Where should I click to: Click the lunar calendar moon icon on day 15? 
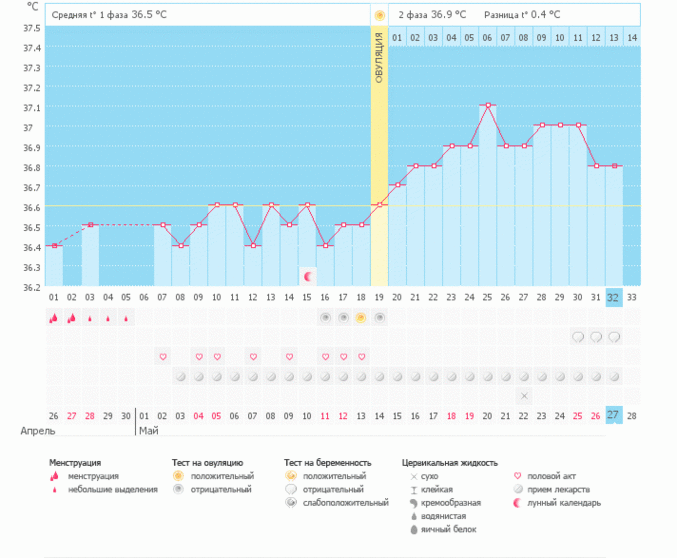point(308,275)
